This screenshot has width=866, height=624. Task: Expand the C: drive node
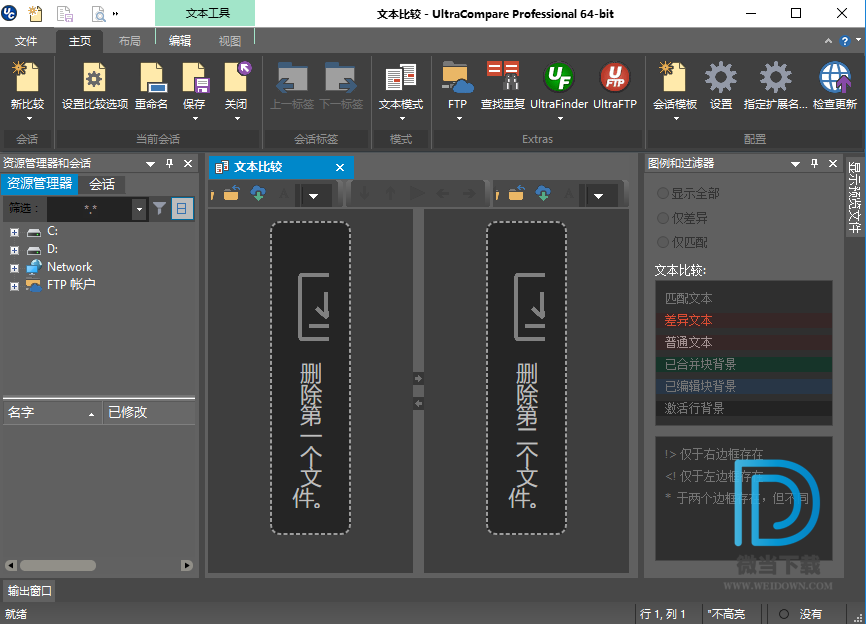[14, 232]
